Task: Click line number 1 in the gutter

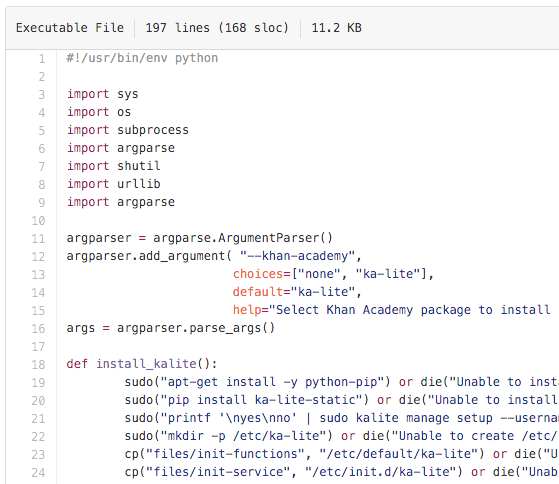Action: pos(42,58)
